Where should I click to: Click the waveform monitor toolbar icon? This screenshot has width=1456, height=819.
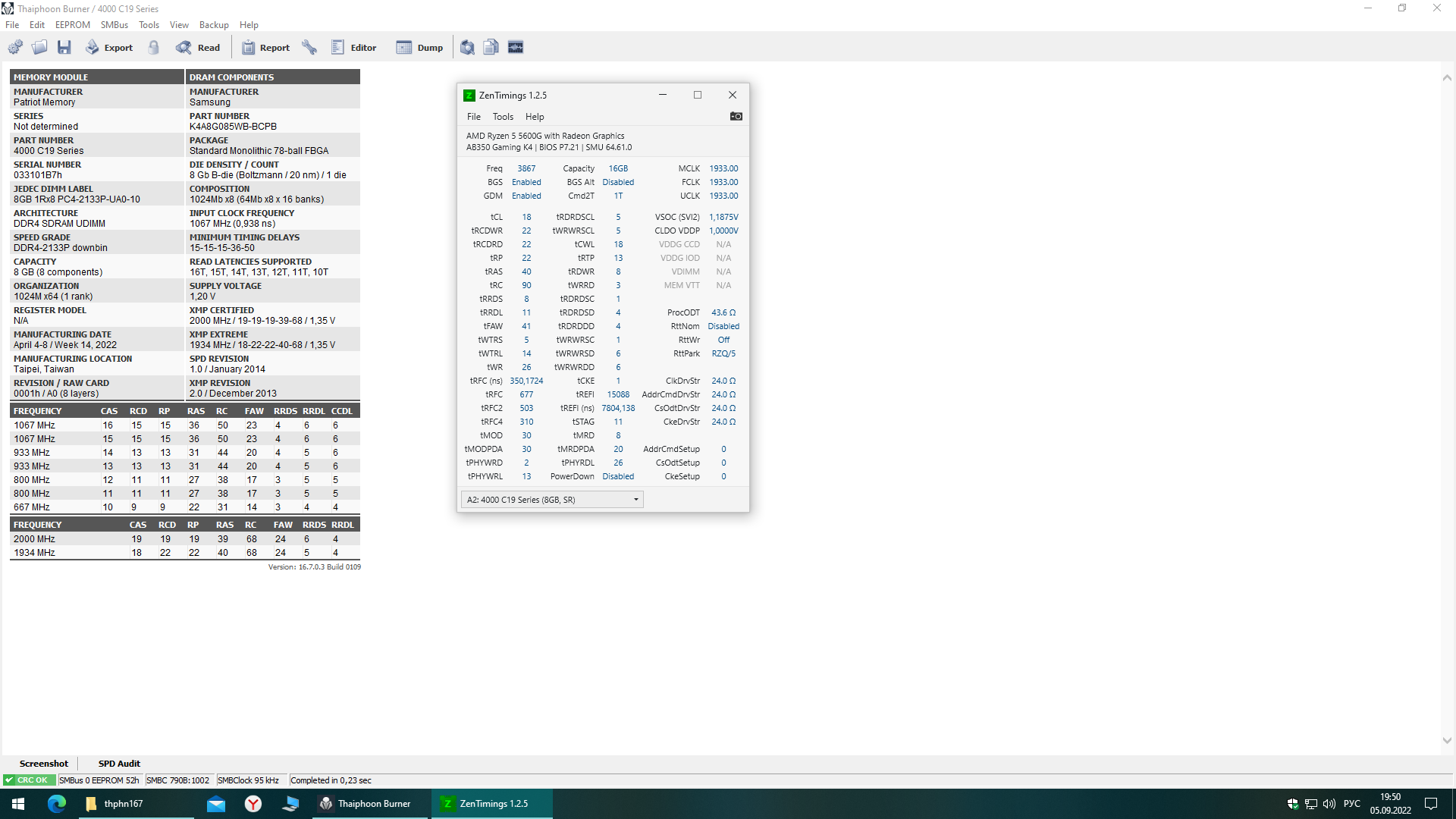point(516,47)
